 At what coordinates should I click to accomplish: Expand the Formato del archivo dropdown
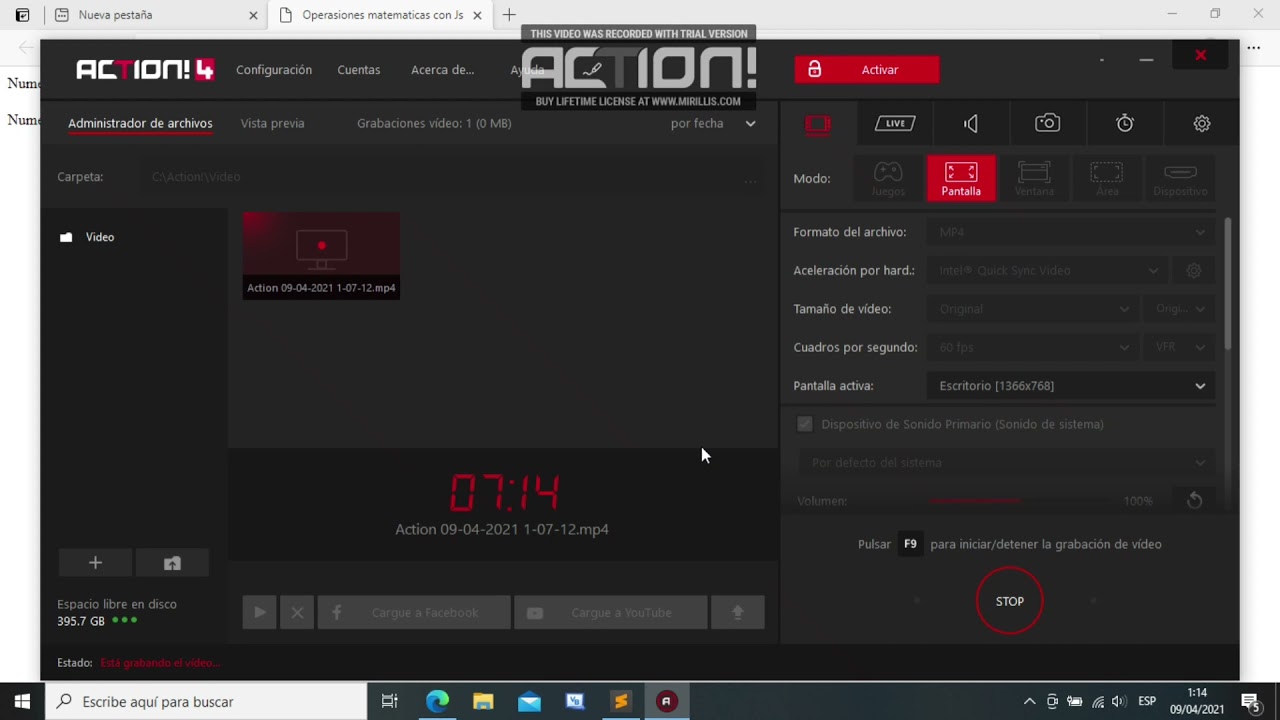1070,232
